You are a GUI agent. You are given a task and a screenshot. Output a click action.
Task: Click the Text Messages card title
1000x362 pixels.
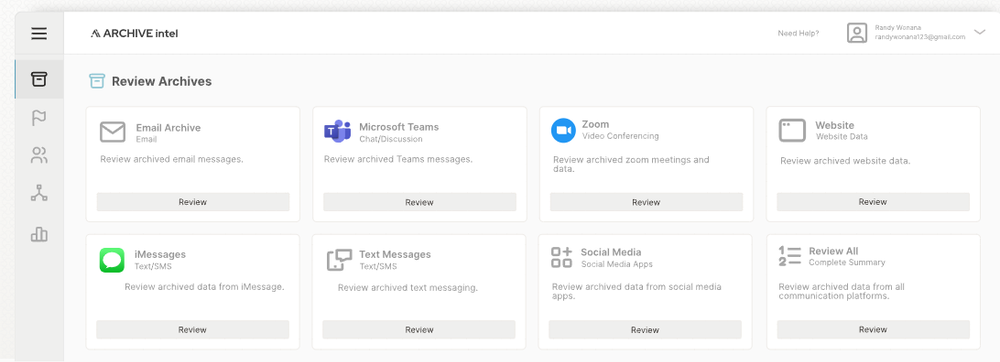(395, 254)
